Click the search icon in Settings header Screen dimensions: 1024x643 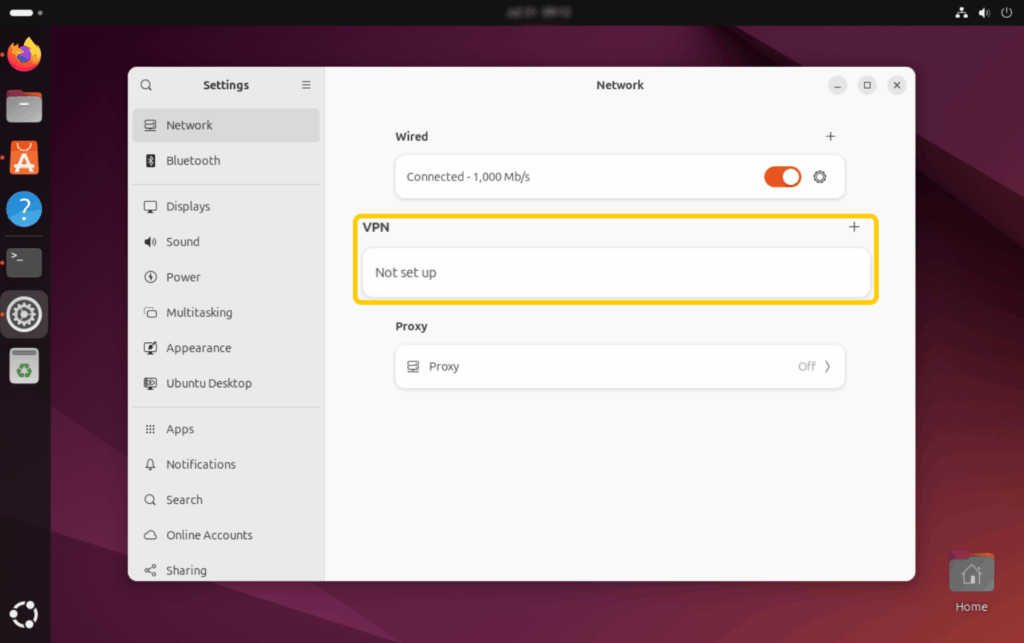click(x=147, y=85)
